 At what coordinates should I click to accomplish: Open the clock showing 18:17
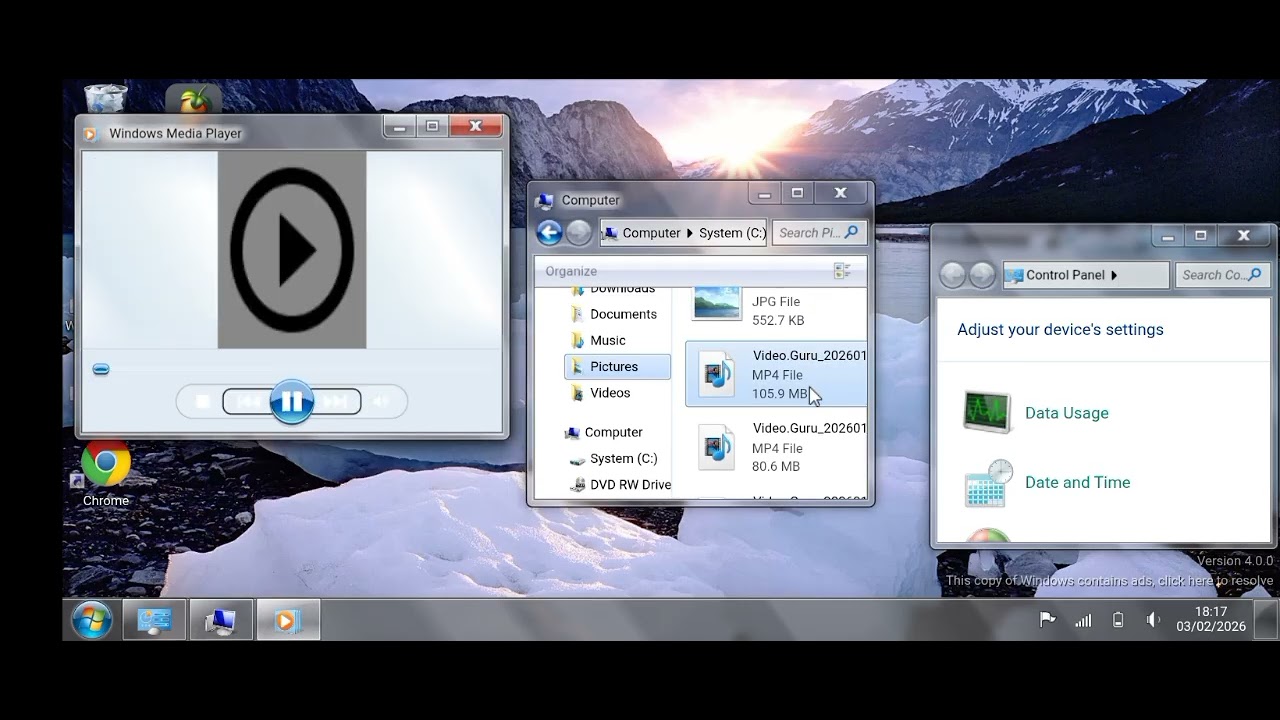point(1211,619)
